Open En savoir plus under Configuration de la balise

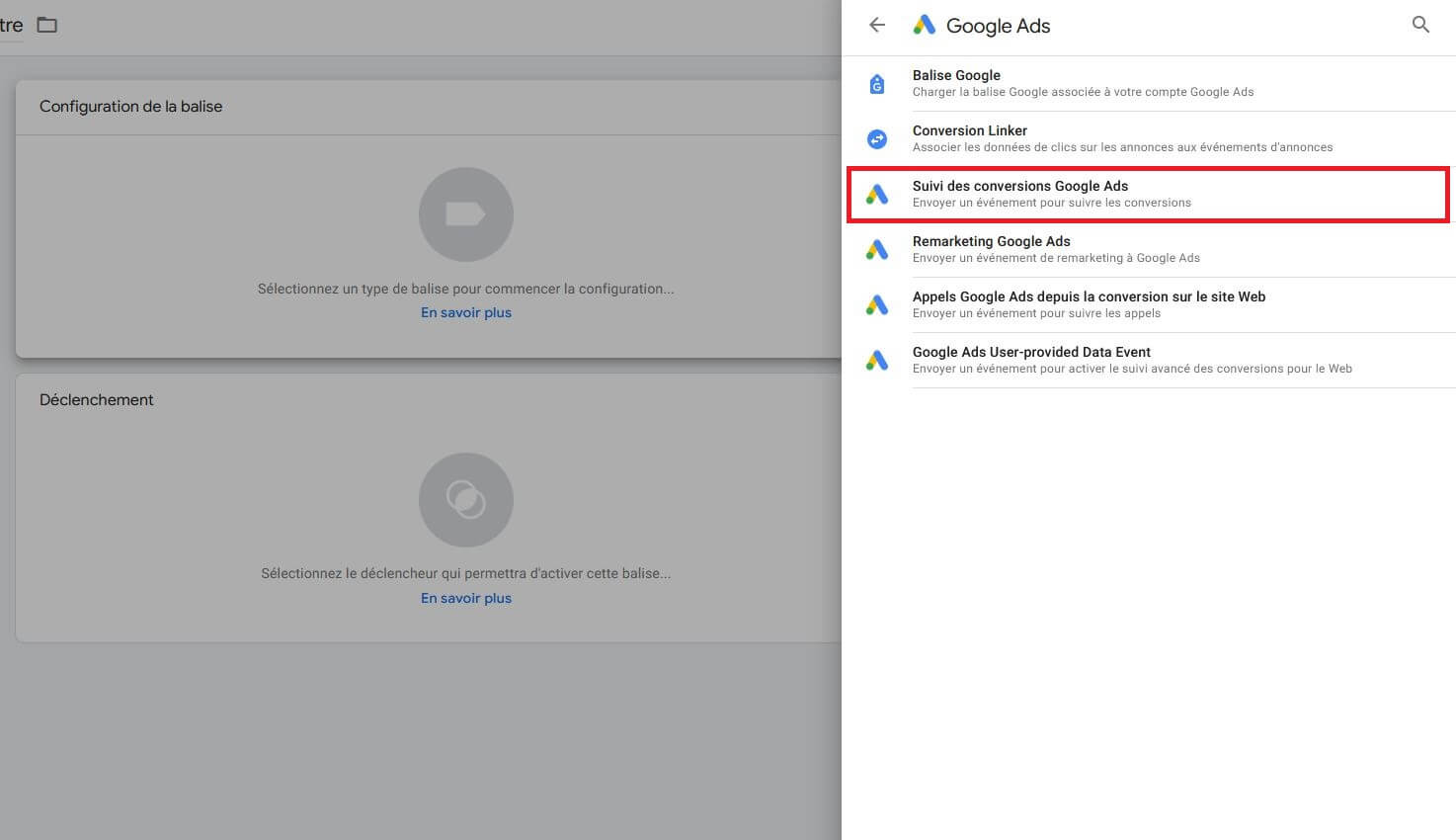pos(466,312)
